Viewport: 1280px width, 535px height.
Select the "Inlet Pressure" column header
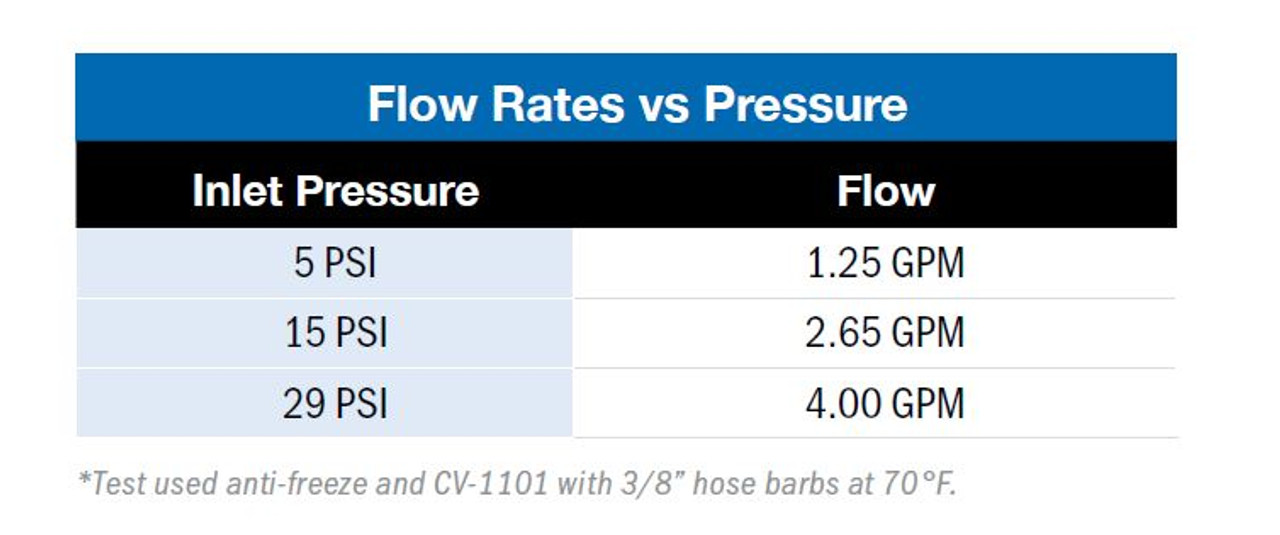(335, 190)
